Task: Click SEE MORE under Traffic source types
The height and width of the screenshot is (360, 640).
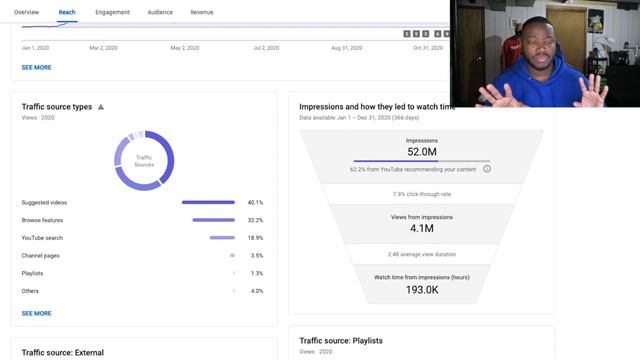Action: pos(36,313)
